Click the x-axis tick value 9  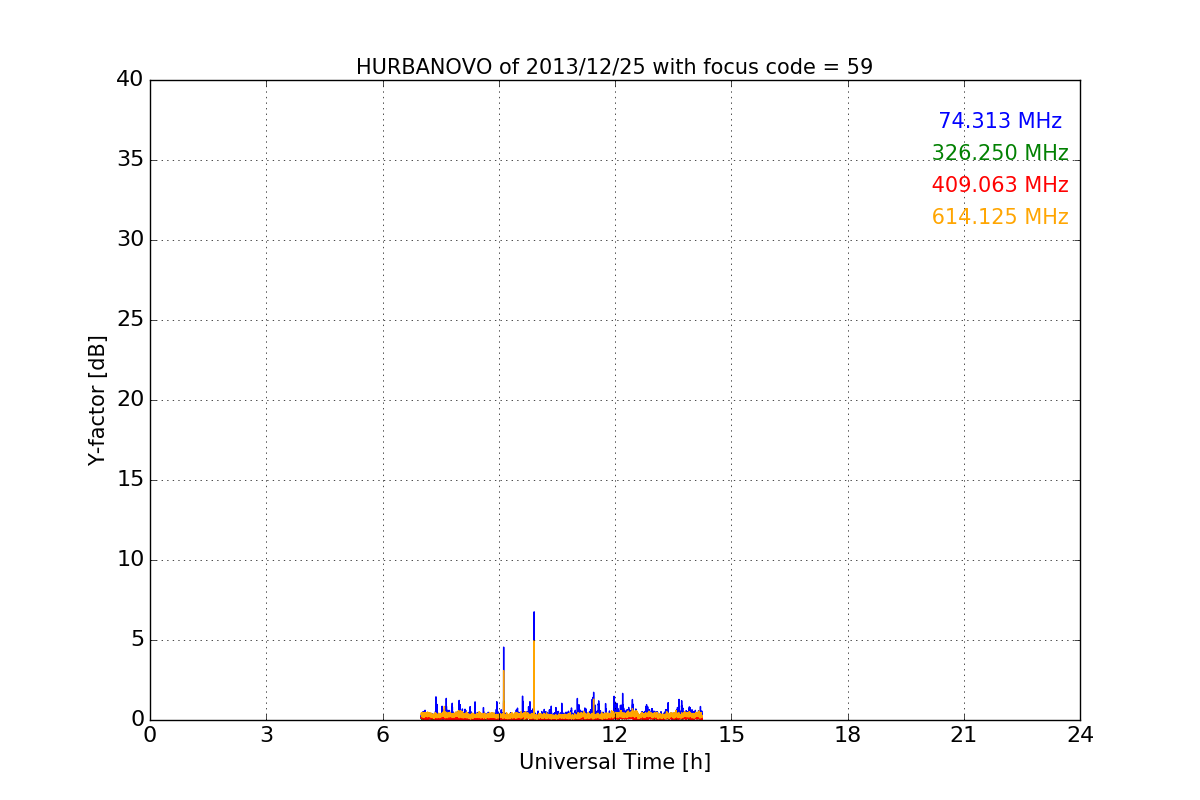pyautogui.click(x=499, y=735)
